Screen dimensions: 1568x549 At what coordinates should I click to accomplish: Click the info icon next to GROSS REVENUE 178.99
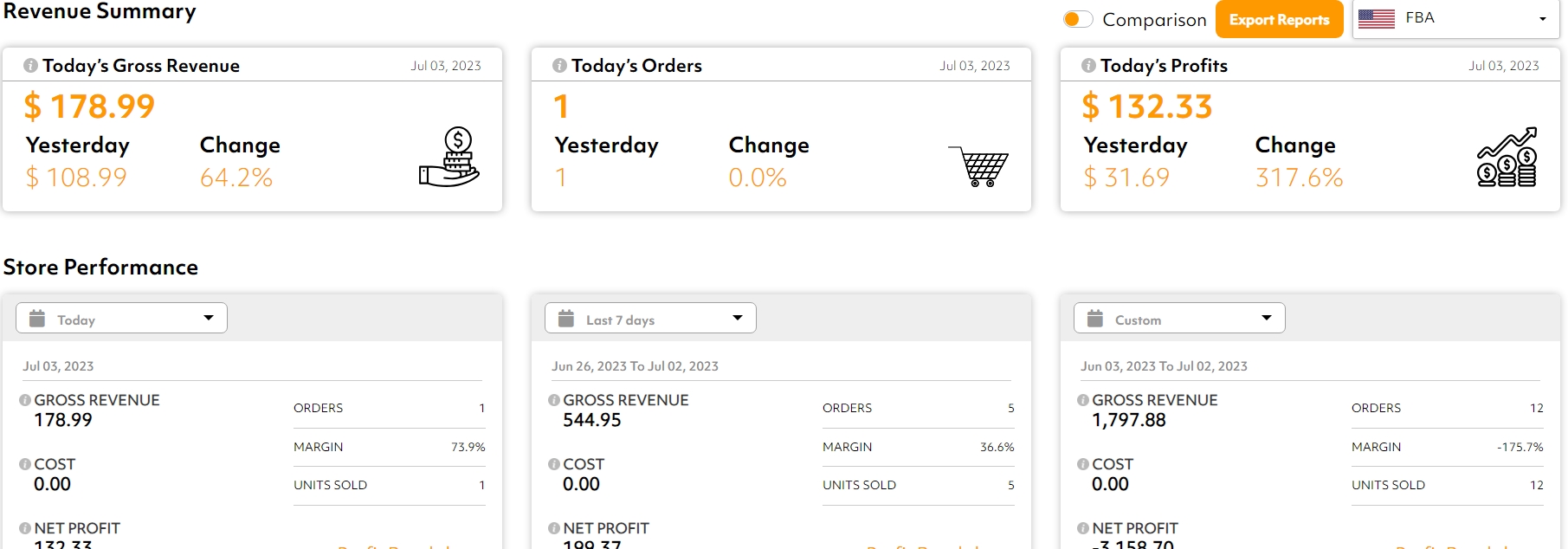24,399
